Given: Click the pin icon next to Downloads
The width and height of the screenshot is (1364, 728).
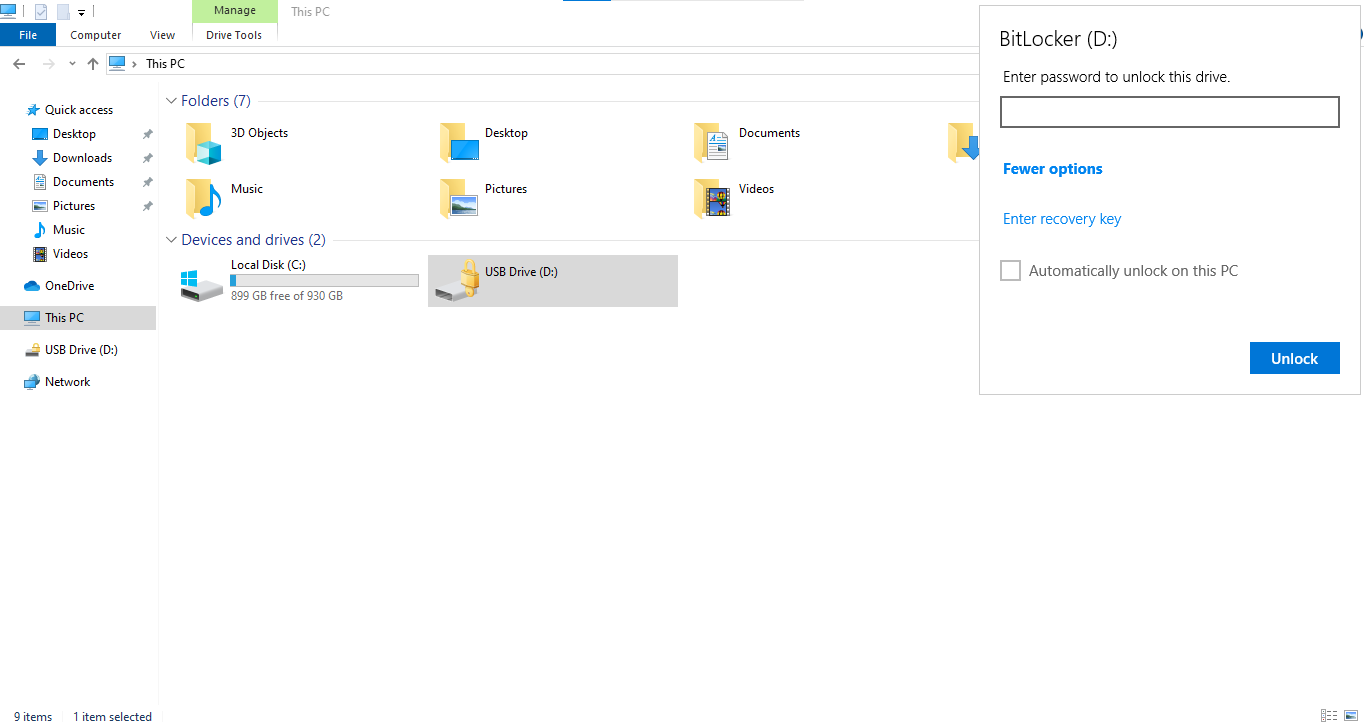Looking at the screenshot, I should coord(147,158).
